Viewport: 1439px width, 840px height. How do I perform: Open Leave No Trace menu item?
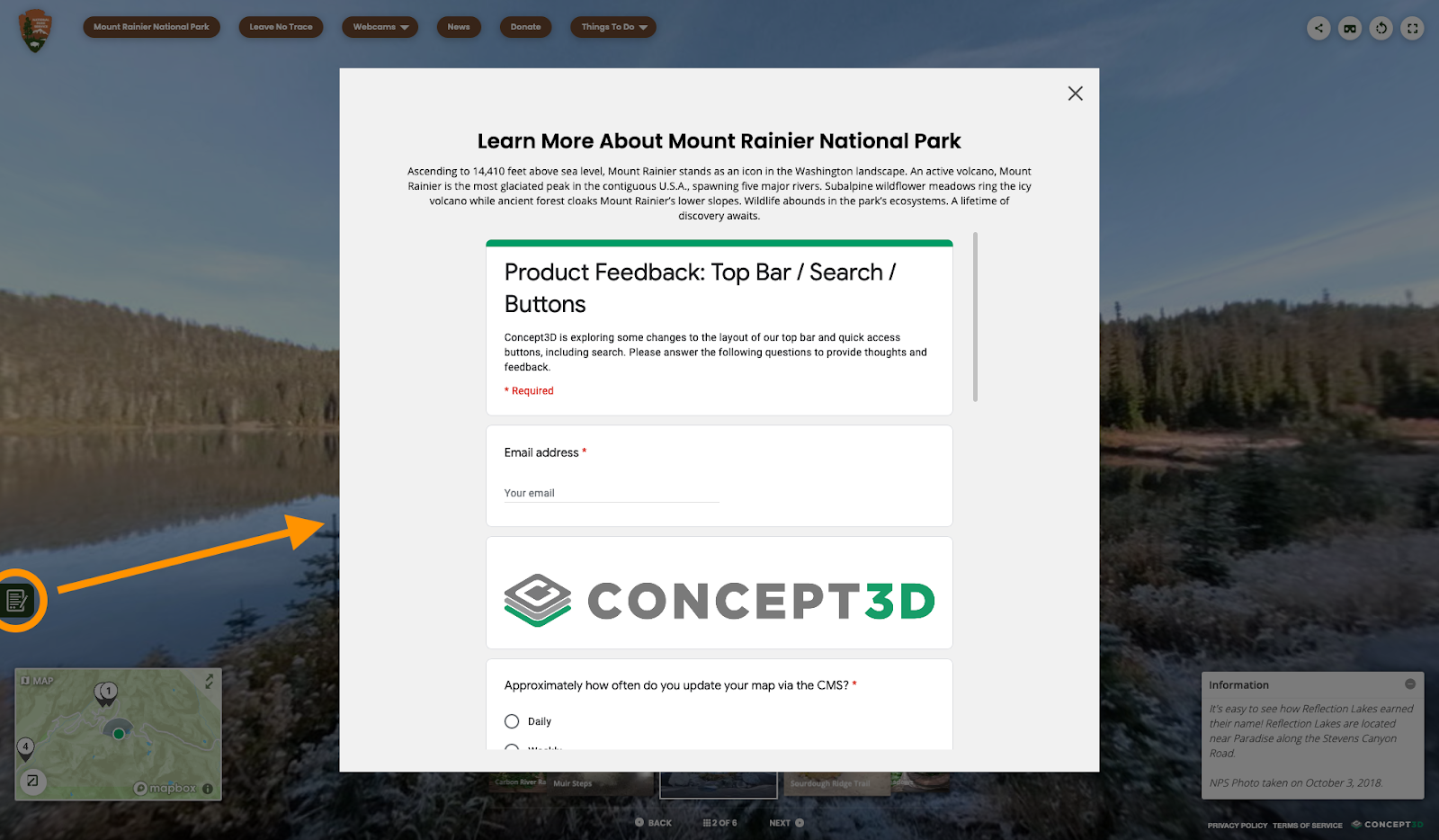click(x=281, y=27)
